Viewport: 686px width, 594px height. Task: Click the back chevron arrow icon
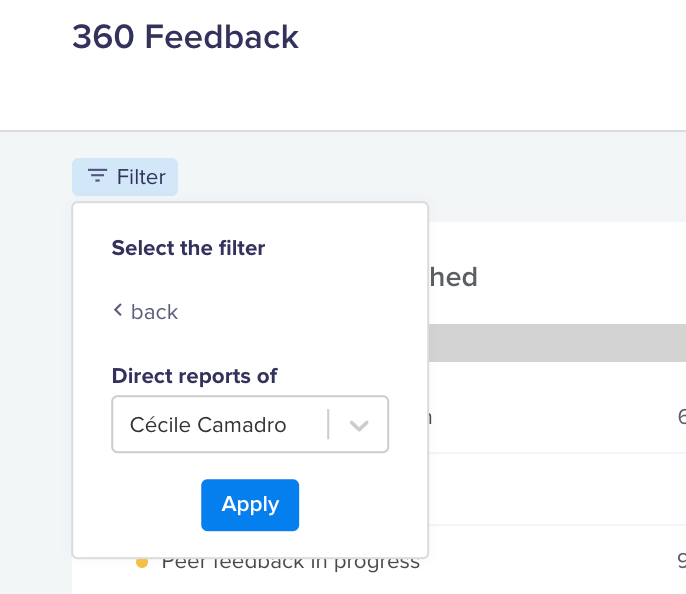pos(118,310)
